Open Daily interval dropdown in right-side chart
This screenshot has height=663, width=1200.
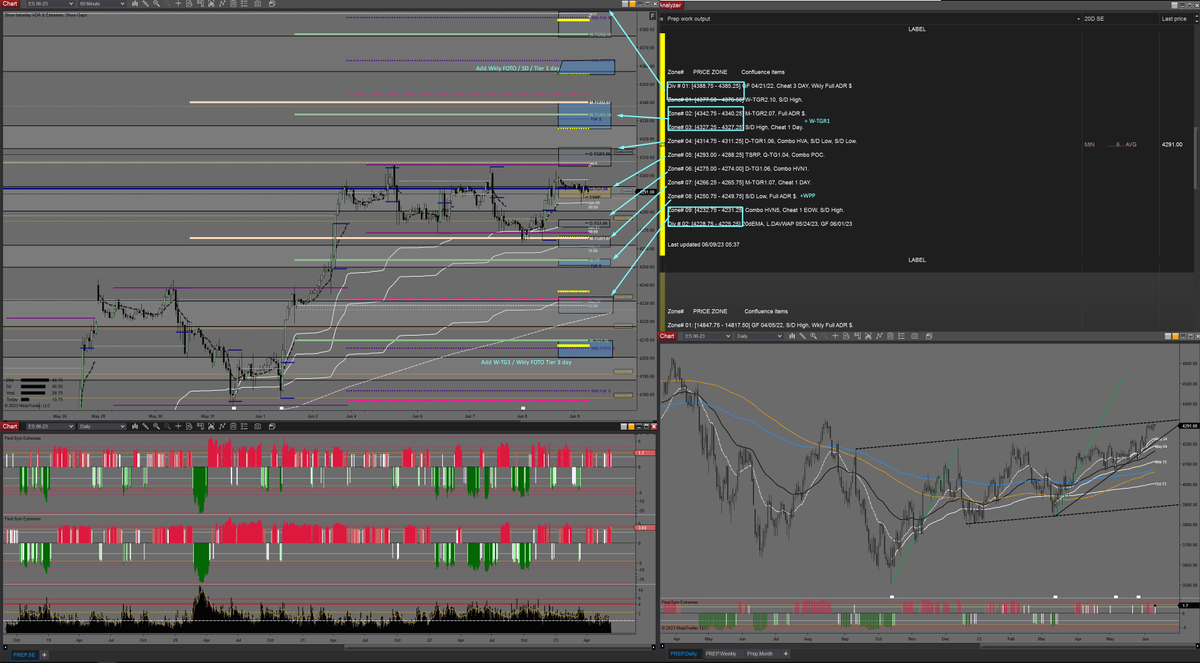[x=760, y=336]
